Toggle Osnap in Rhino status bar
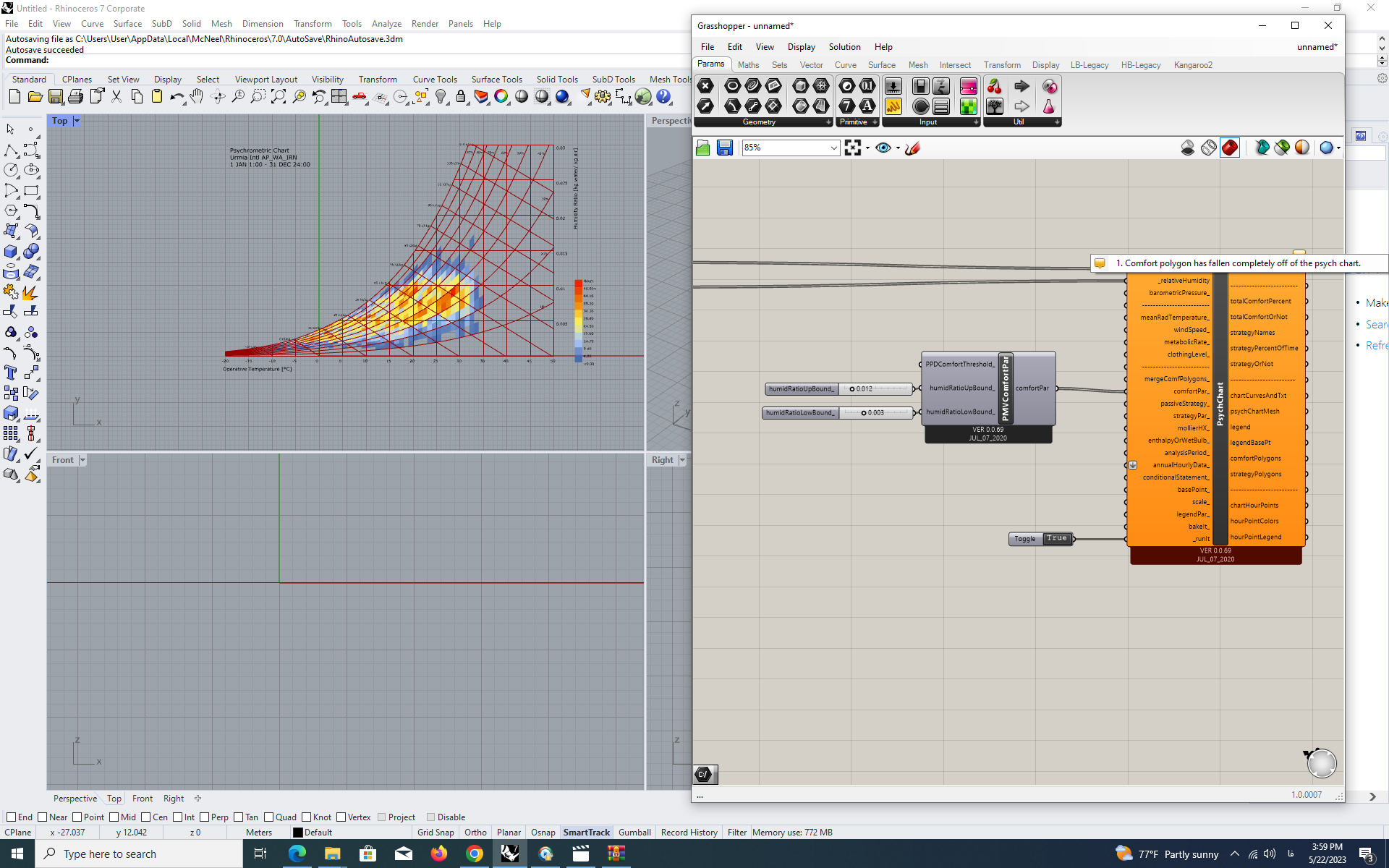 point(543,833)
